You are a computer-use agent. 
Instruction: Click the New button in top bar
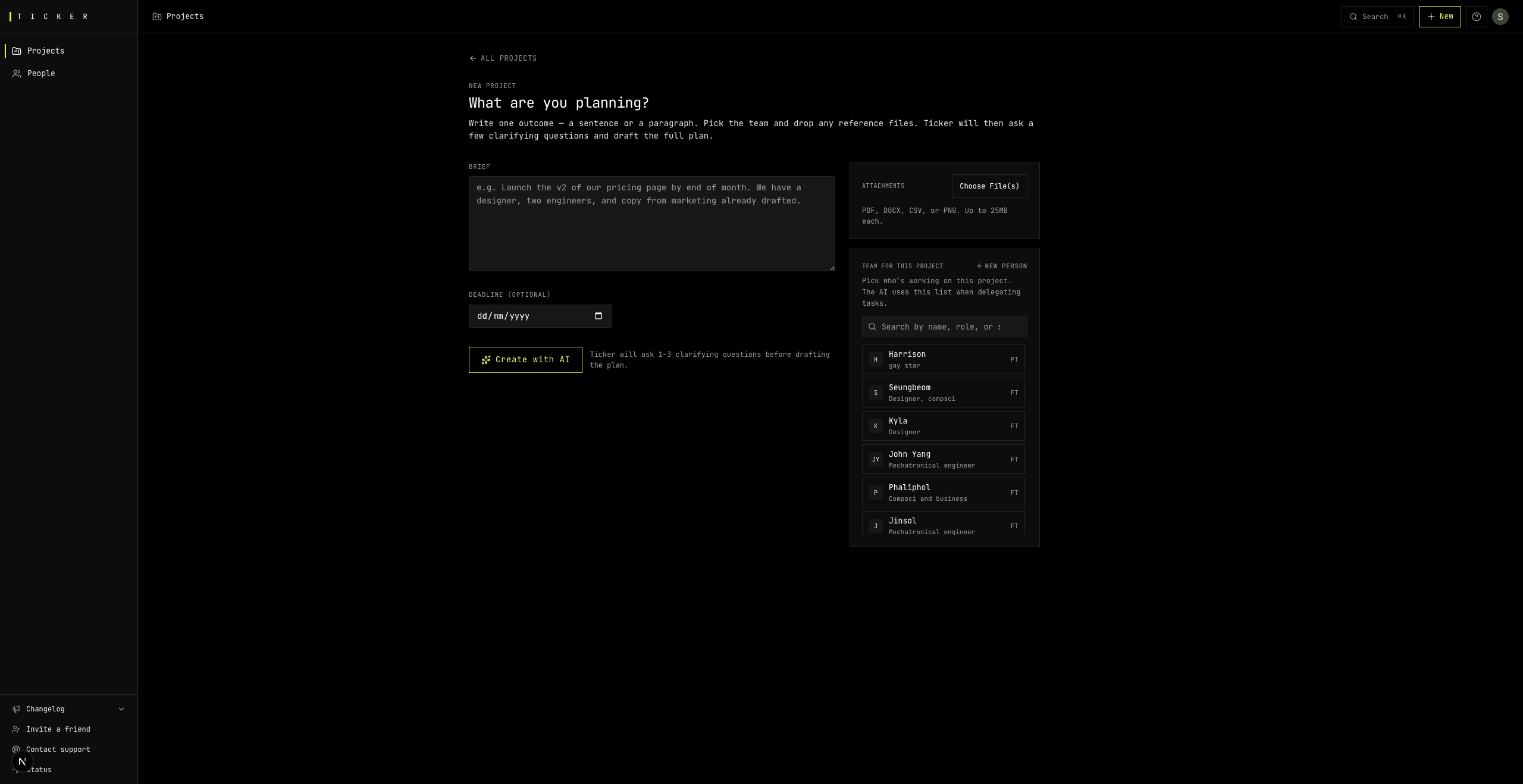coord(1440,17)
